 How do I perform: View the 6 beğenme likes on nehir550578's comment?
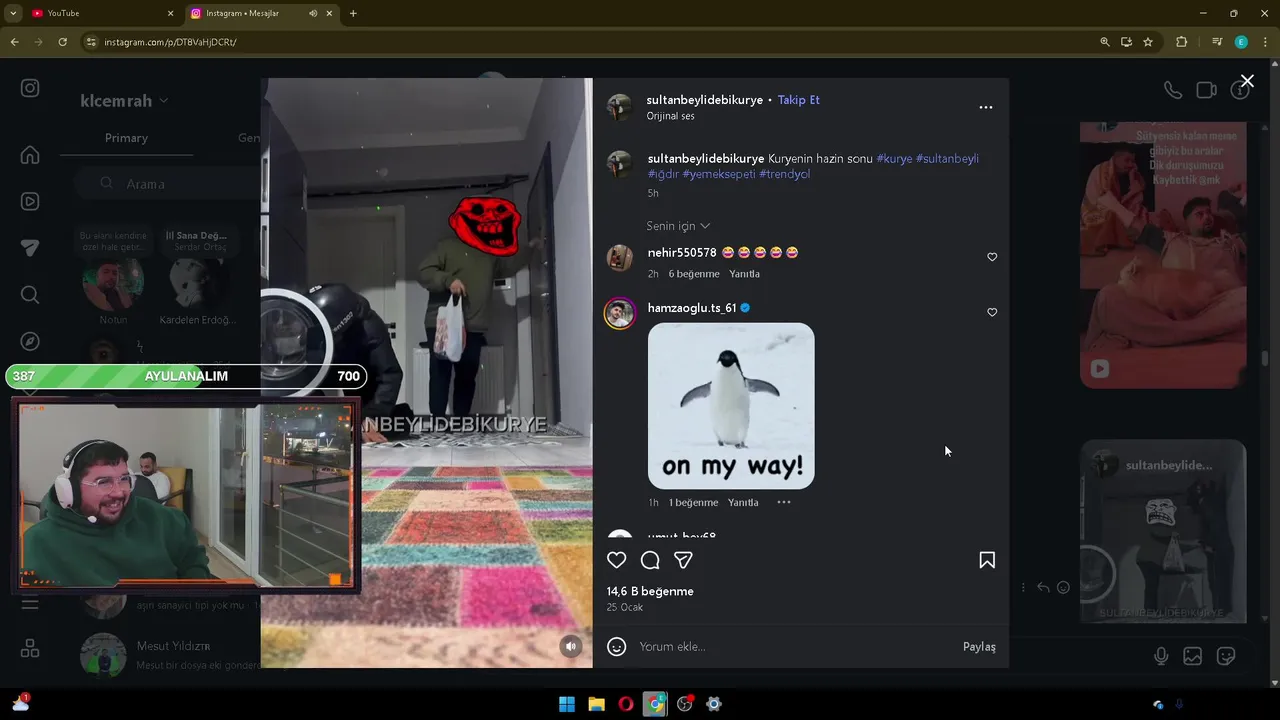click(694, 274)
